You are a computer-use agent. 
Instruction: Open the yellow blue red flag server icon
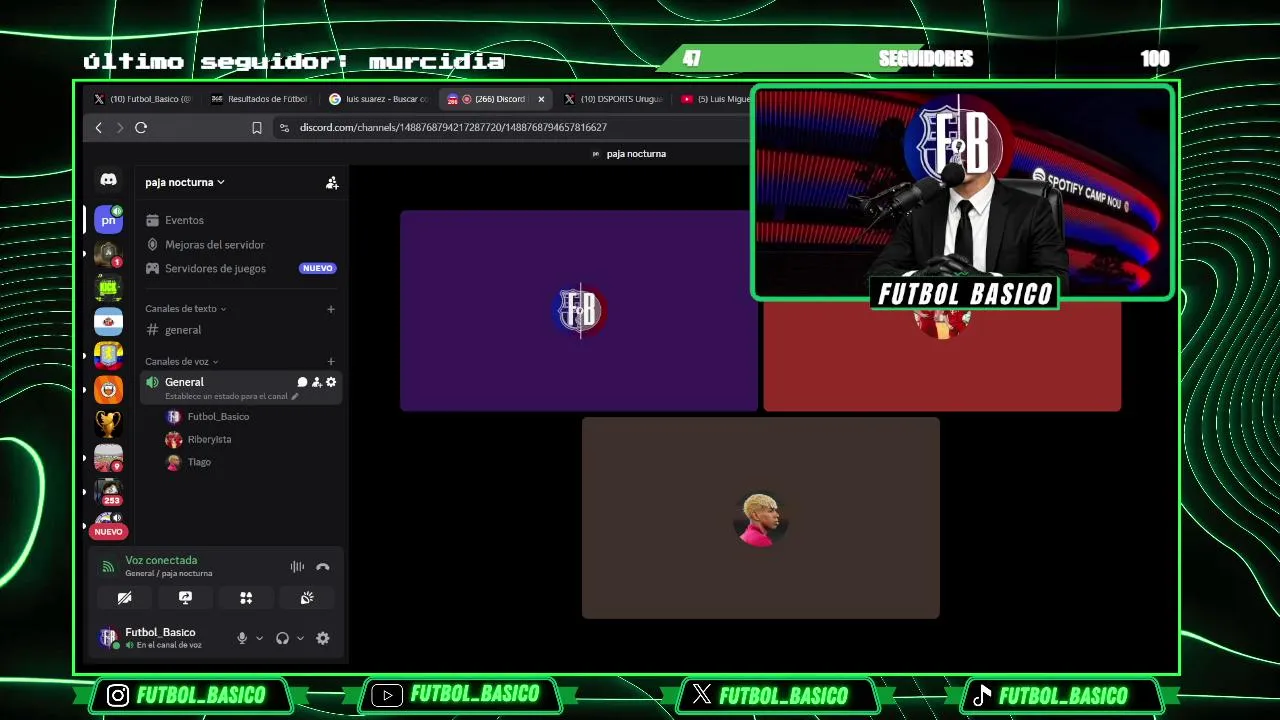(108, 356)
